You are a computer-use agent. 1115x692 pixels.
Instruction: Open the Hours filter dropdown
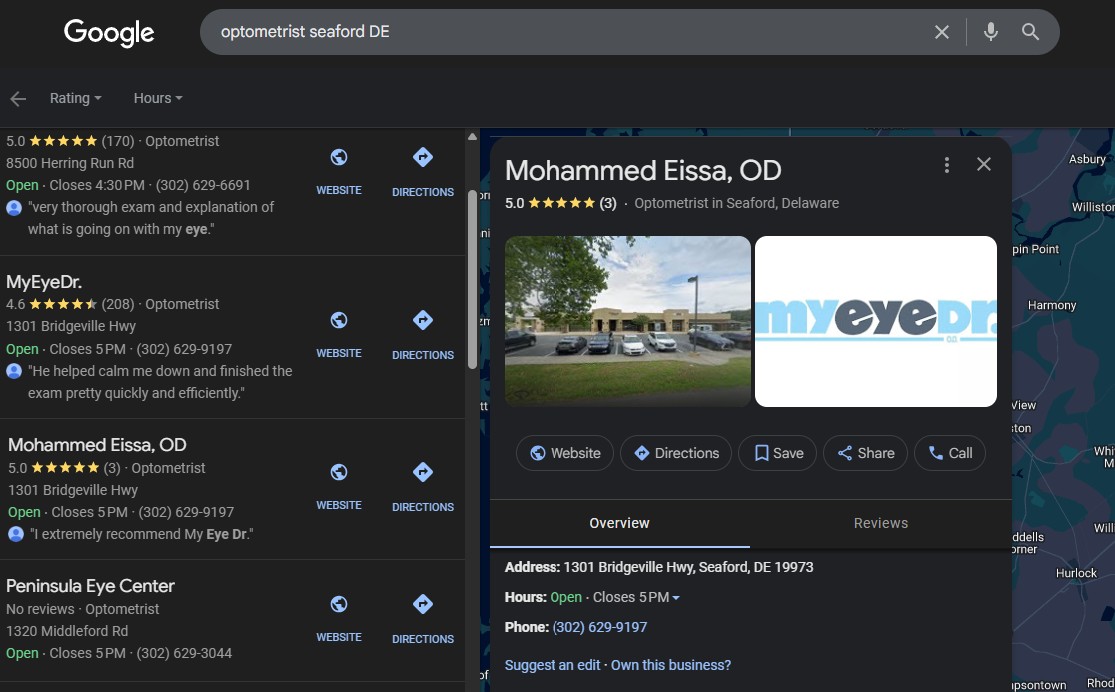158,98
